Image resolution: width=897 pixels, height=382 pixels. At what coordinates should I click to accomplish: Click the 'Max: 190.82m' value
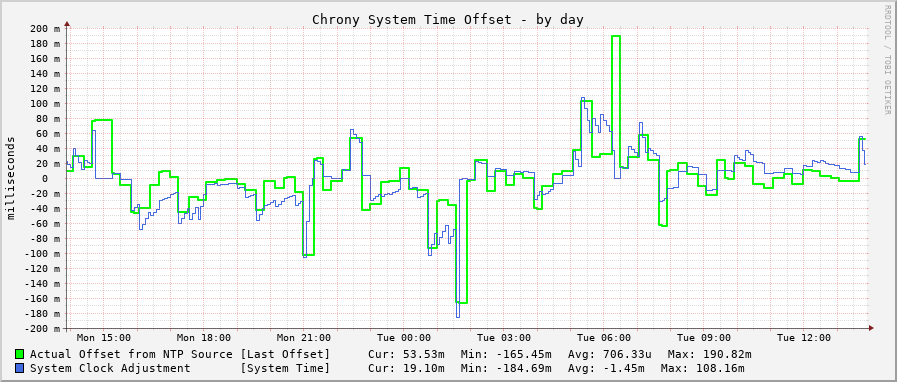pyautogui.click(x=709, y=355)
